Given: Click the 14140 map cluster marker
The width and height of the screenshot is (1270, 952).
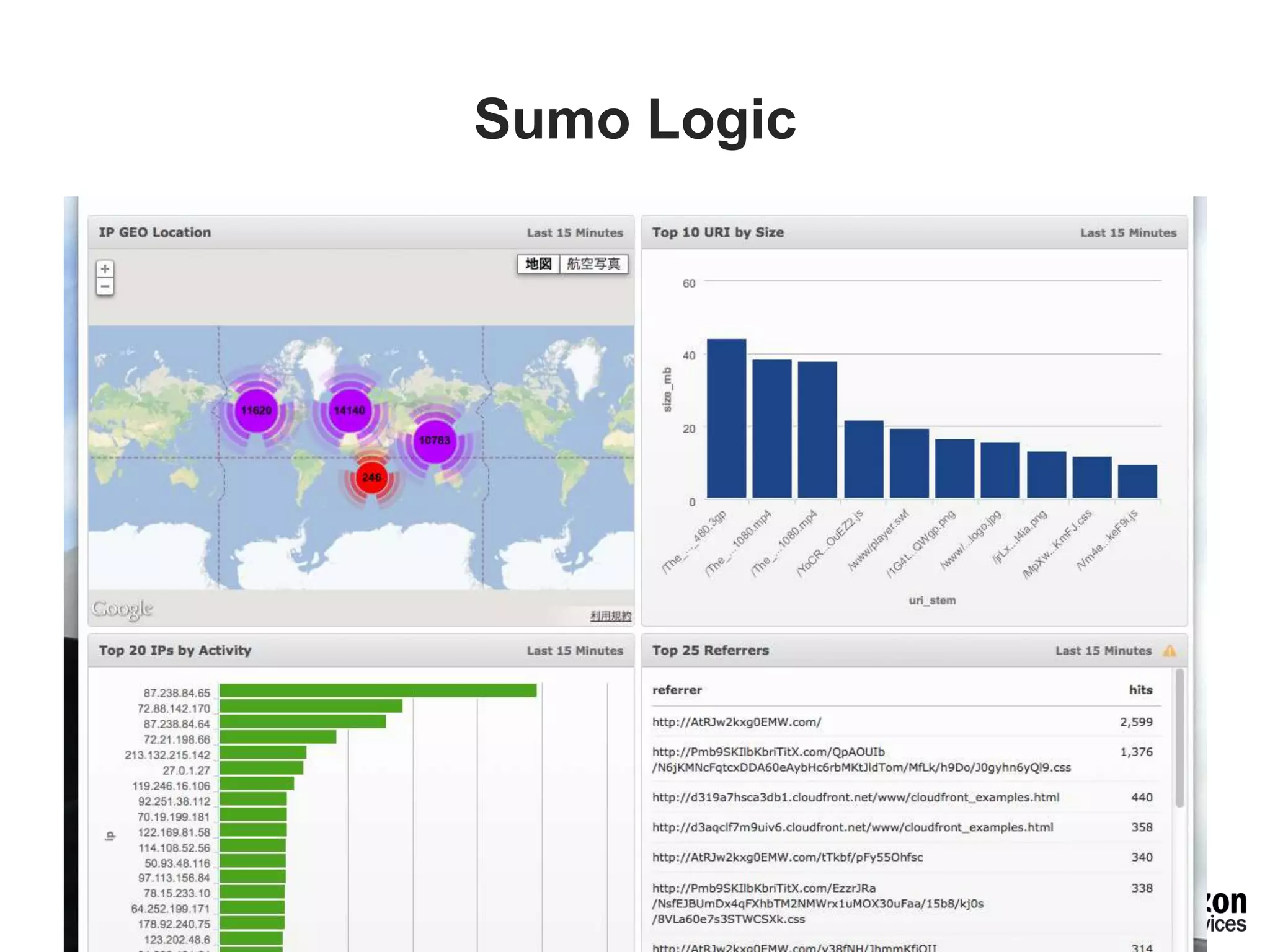Looking at the screenshot, I should click(350, 410).
